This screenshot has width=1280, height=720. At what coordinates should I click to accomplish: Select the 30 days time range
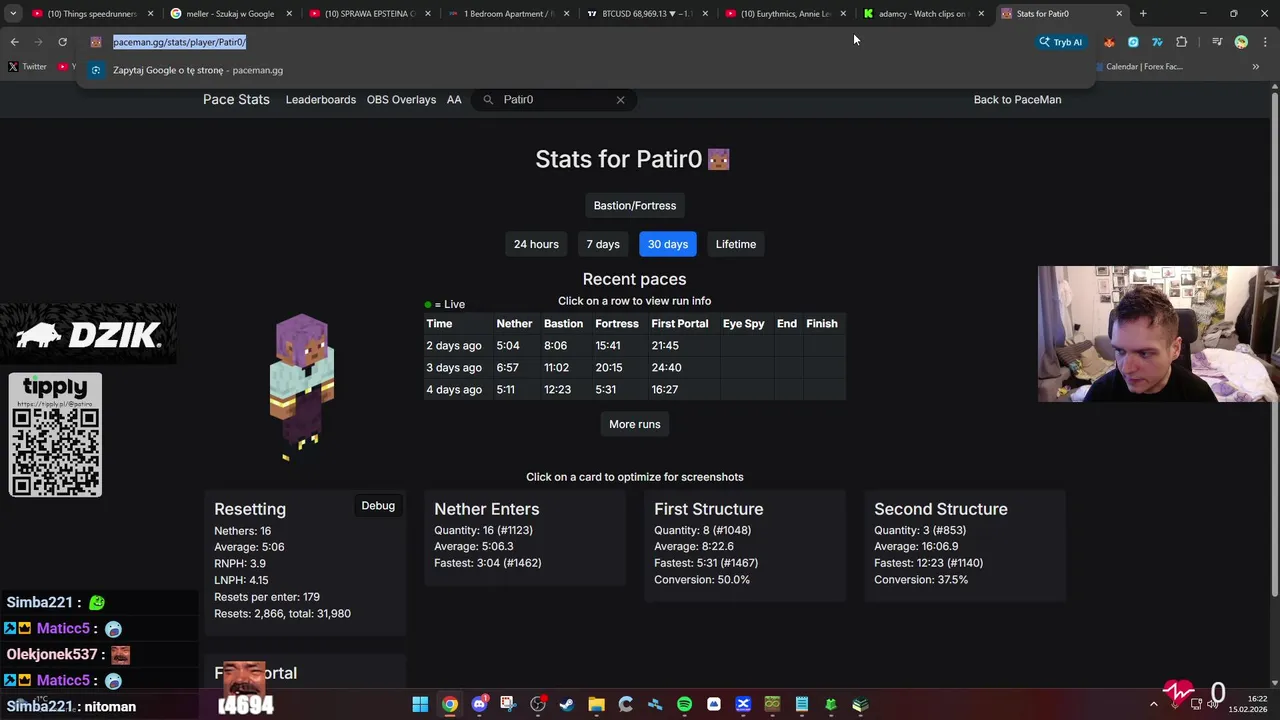coord(668,244)
